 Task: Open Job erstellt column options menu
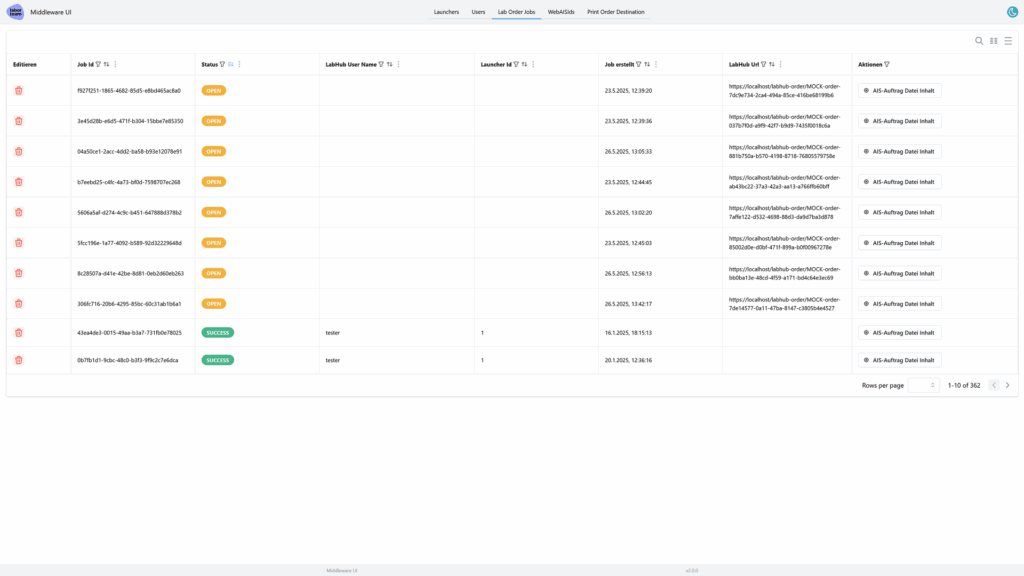656,65
